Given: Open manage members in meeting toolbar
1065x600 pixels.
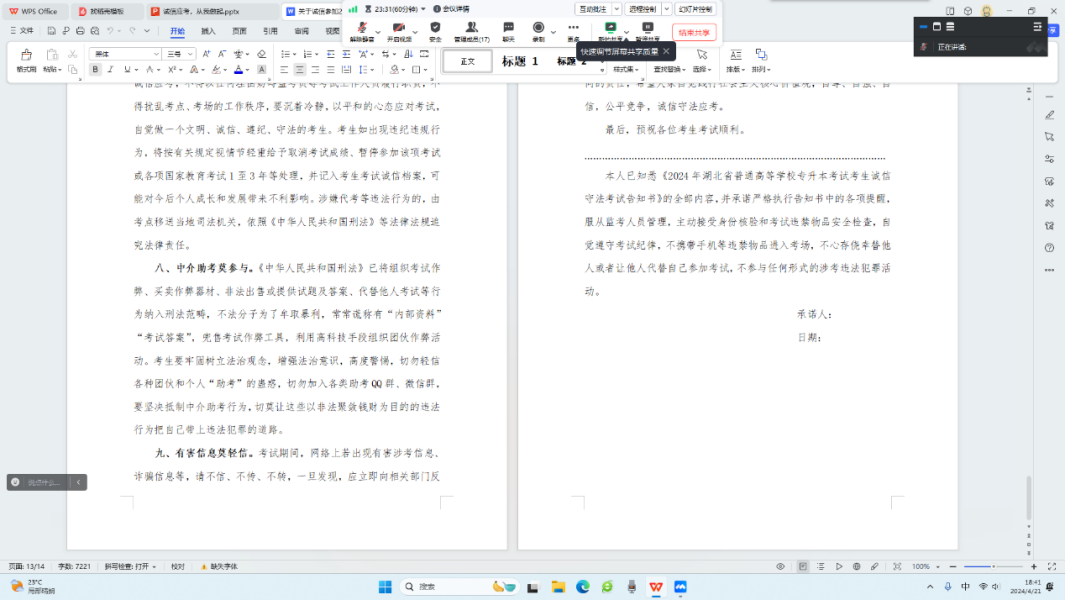Looking at the screenshot, I should 471,30.
